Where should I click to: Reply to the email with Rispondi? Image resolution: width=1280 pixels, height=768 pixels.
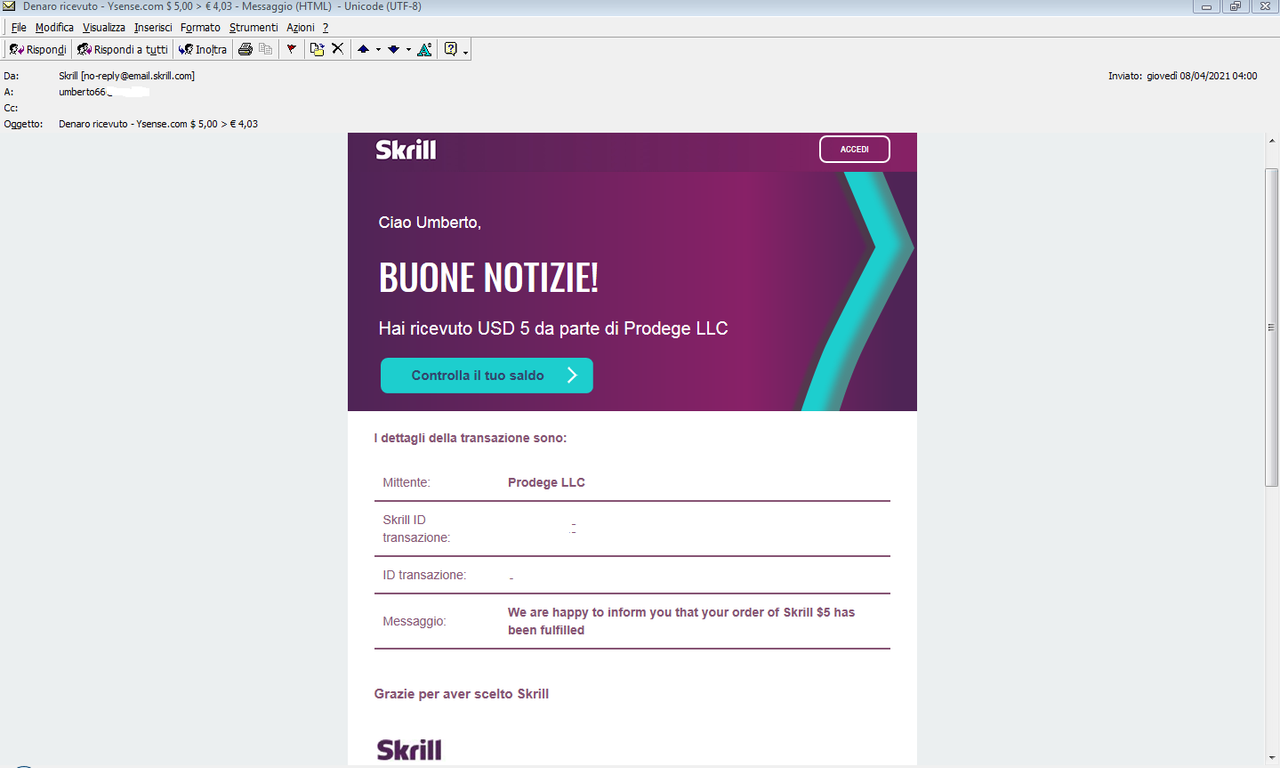(38, 49)
